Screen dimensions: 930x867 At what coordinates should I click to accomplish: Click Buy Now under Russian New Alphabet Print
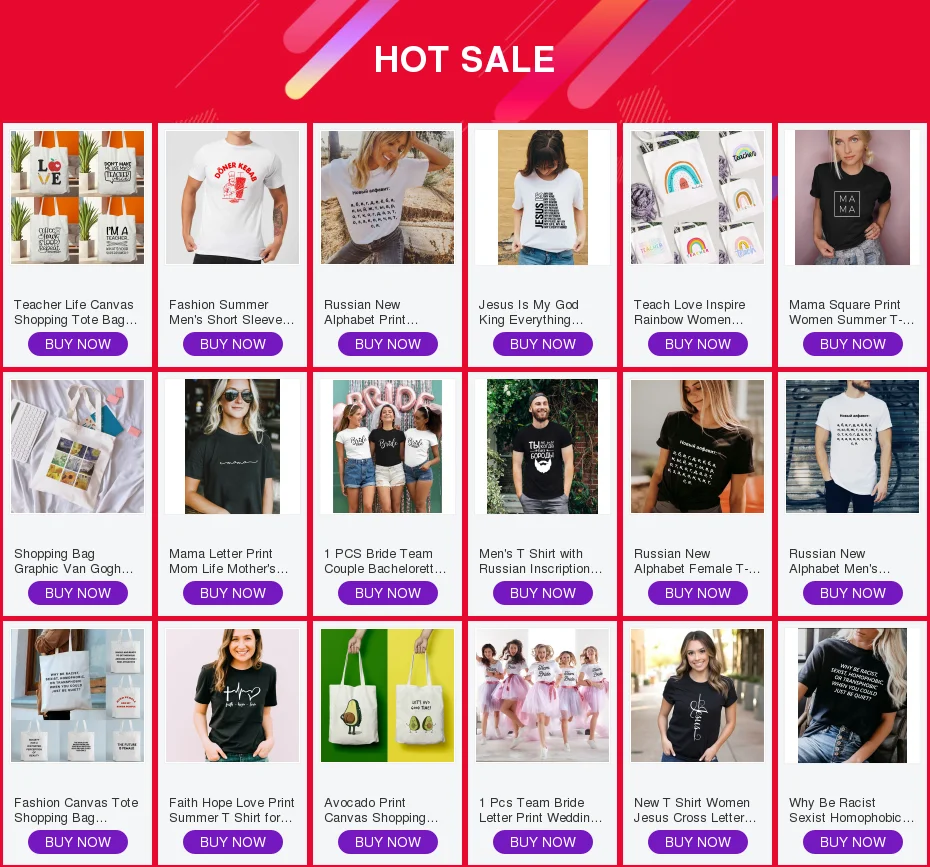[388, 344]
